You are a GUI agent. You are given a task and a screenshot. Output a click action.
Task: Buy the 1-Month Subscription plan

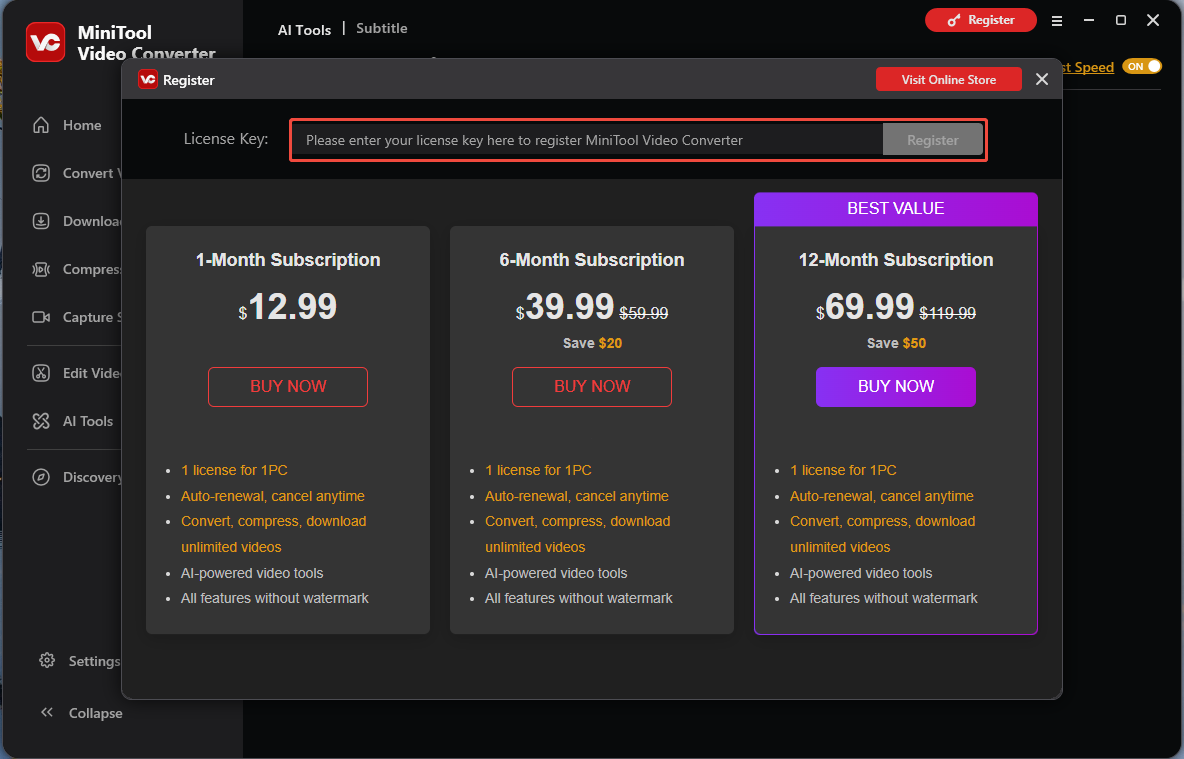(x=288, y=387)
